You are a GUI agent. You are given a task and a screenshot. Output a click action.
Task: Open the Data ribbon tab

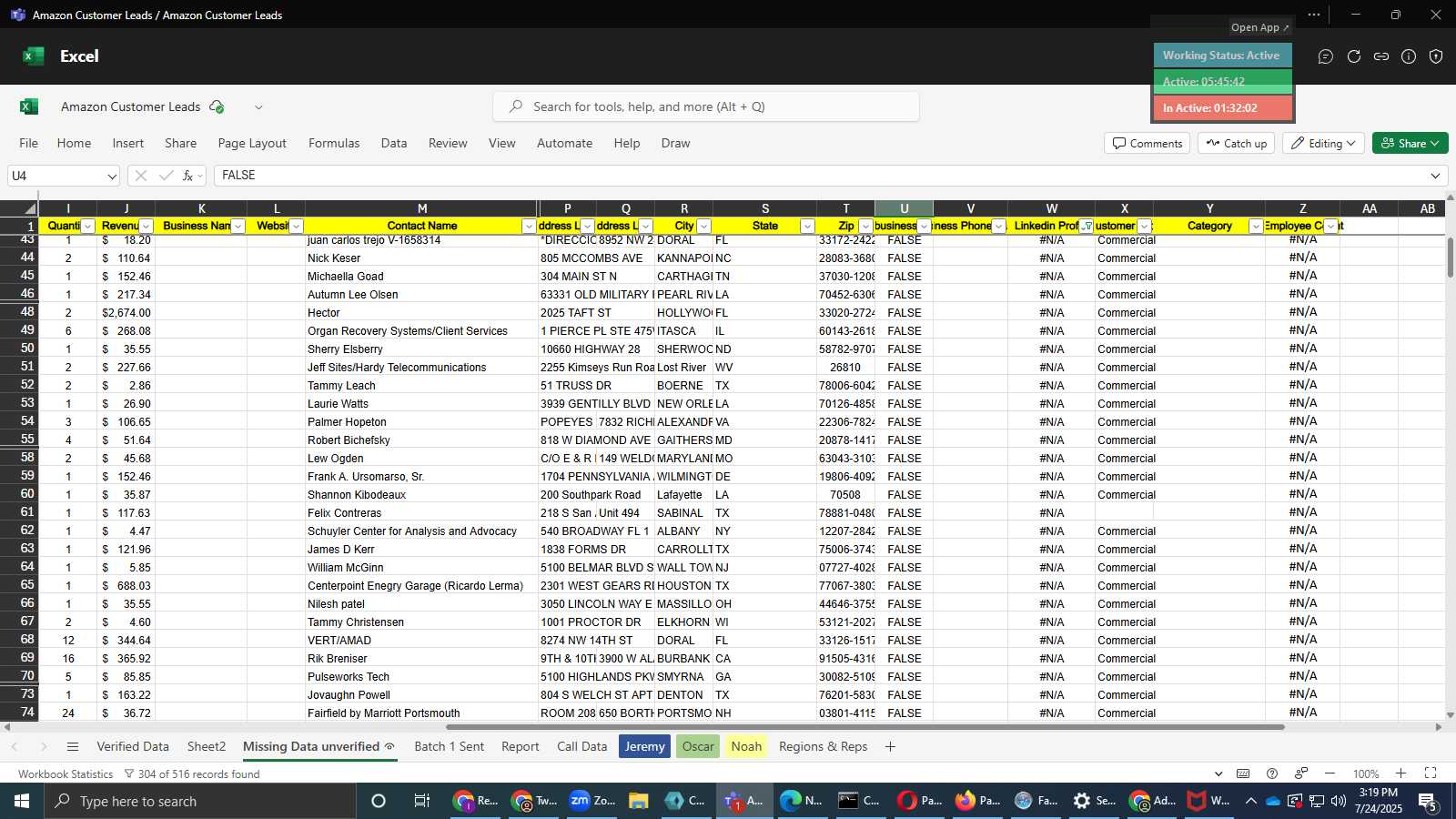tap(394, 143)
